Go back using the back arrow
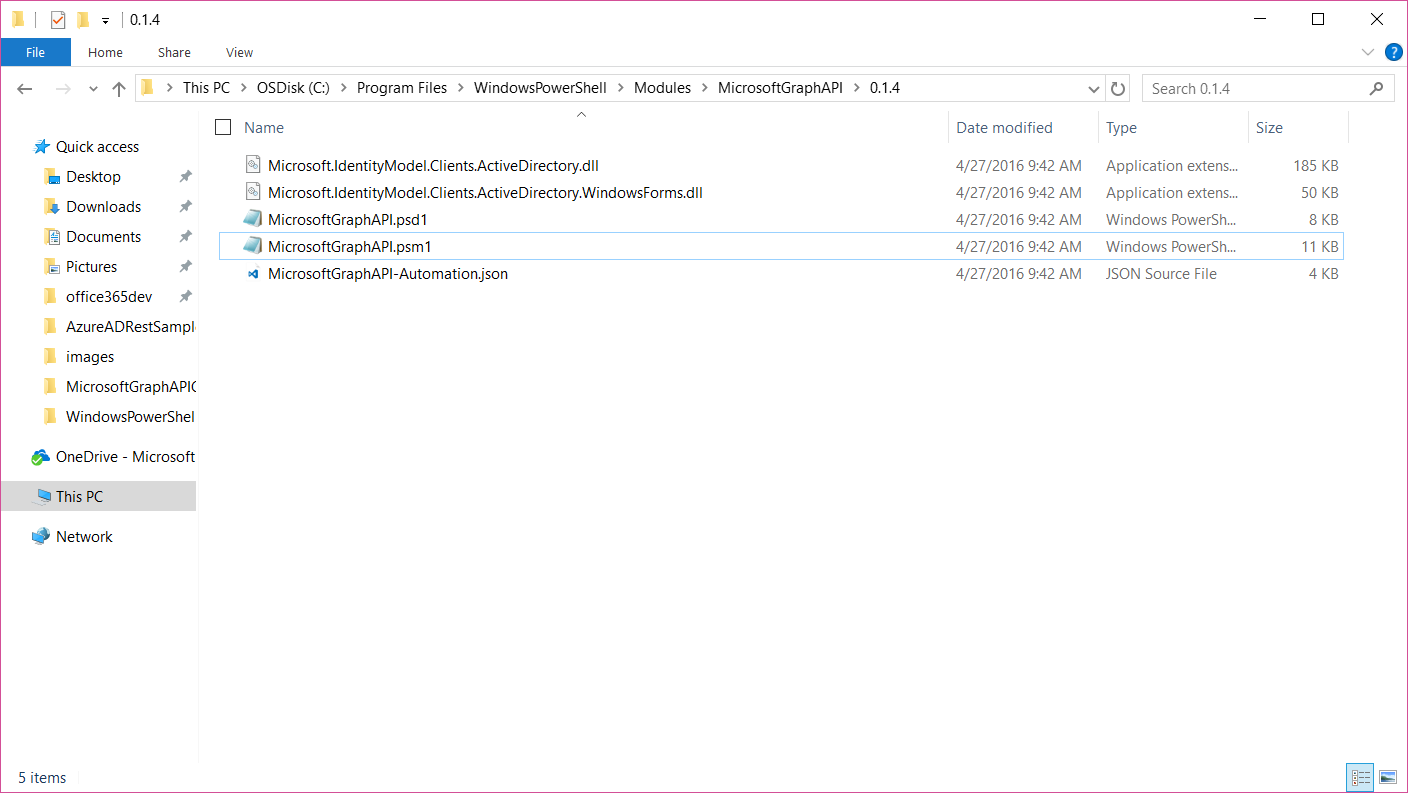Image resolution: width=1408 pixels, height=793 pixels. 24,88
